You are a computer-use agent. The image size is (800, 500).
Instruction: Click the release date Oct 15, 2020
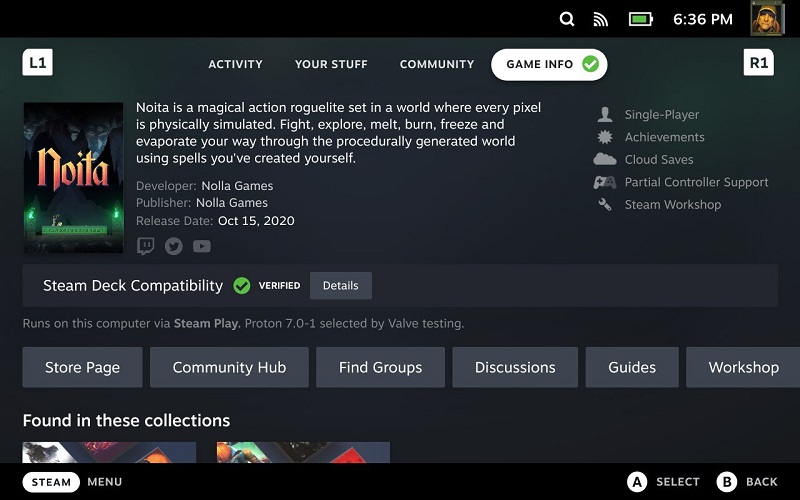[x=256, y=220]
